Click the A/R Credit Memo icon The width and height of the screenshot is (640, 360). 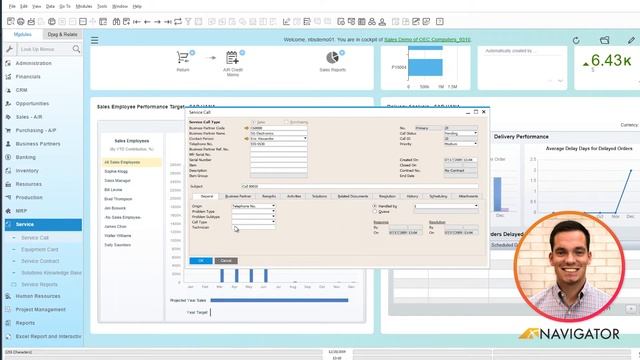point(232,58)
